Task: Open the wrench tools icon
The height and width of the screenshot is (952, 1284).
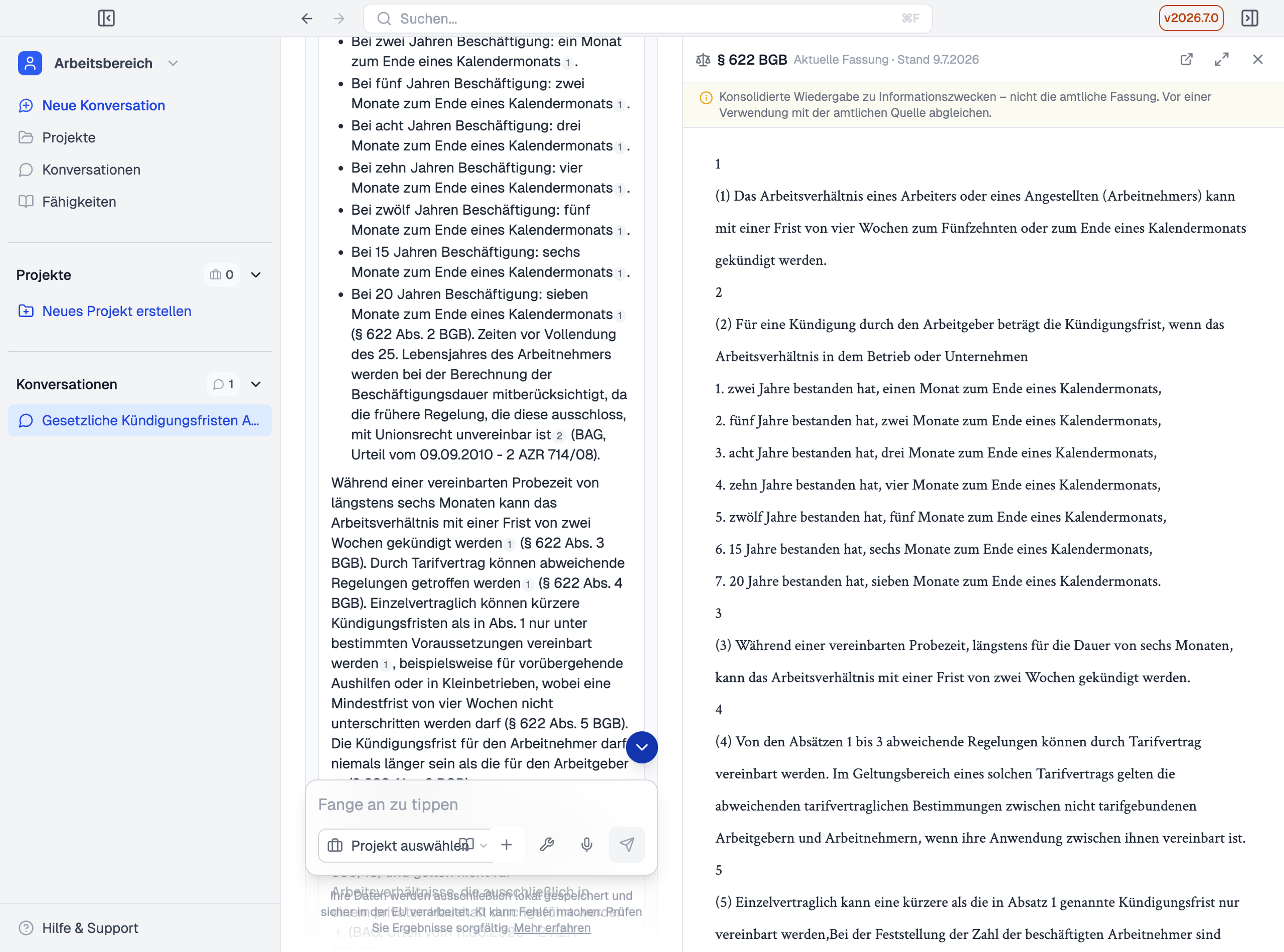Action: pyautogui.click(x=546, y=845)
